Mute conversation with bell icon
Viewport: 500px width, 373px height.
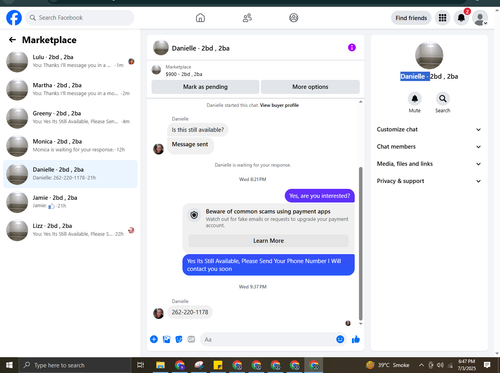click(x=415, y=99)
